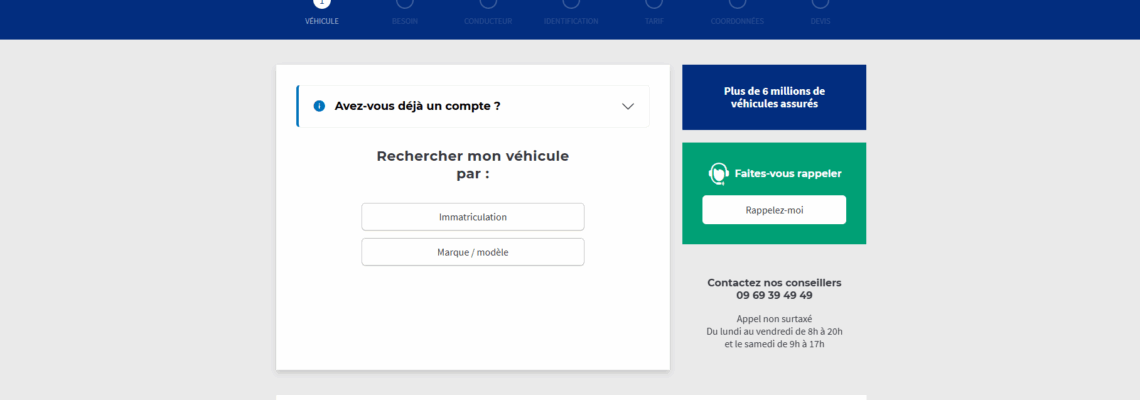Go to the Devis step label
The height and width of the screenshot is (400, 1140).
(x=820, y=21)
